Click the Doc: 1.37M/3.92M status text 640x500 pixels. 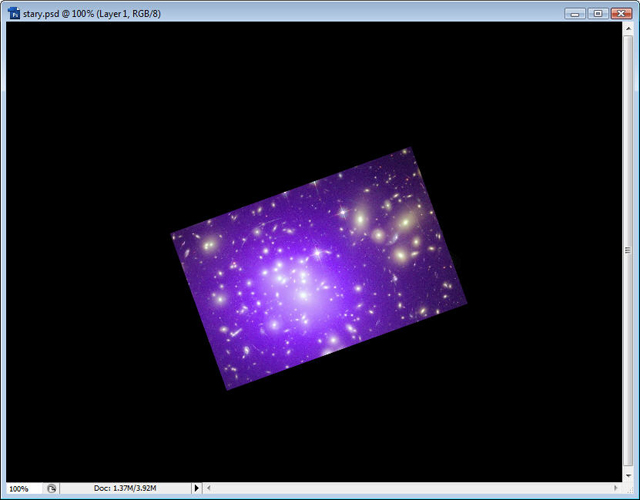pos(125,488)
